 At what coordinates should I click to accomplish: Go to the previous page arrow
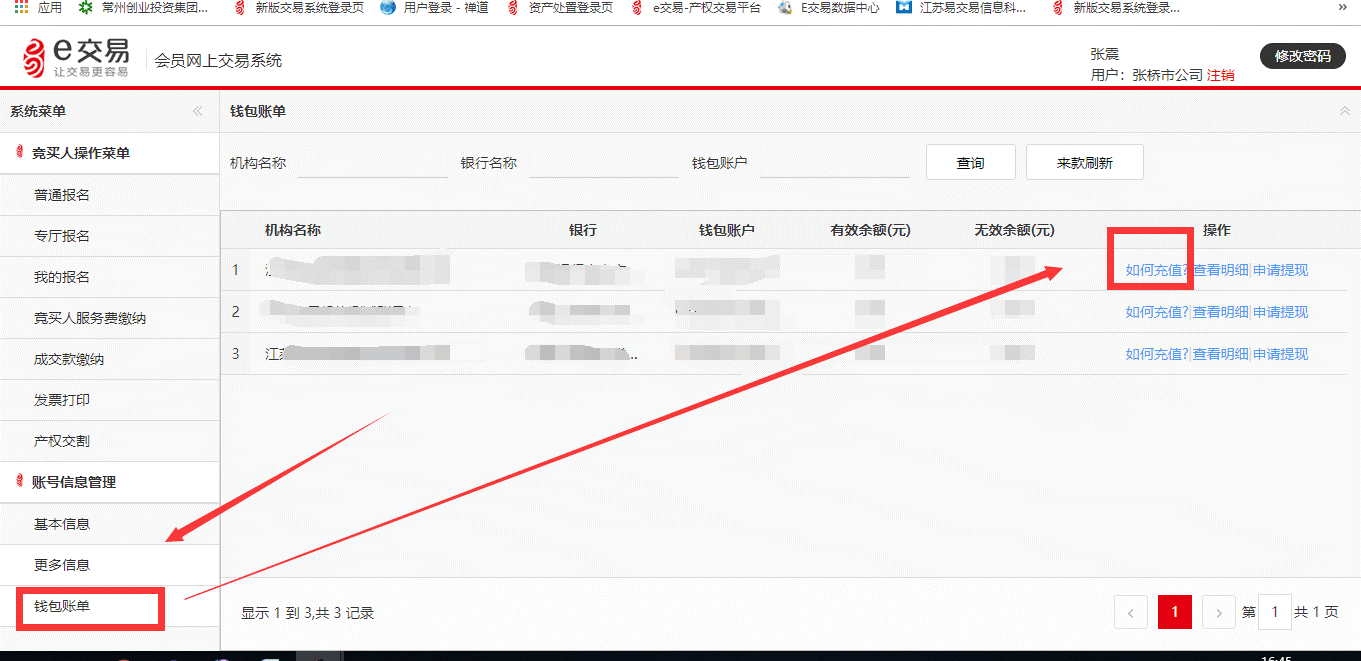1131,612
